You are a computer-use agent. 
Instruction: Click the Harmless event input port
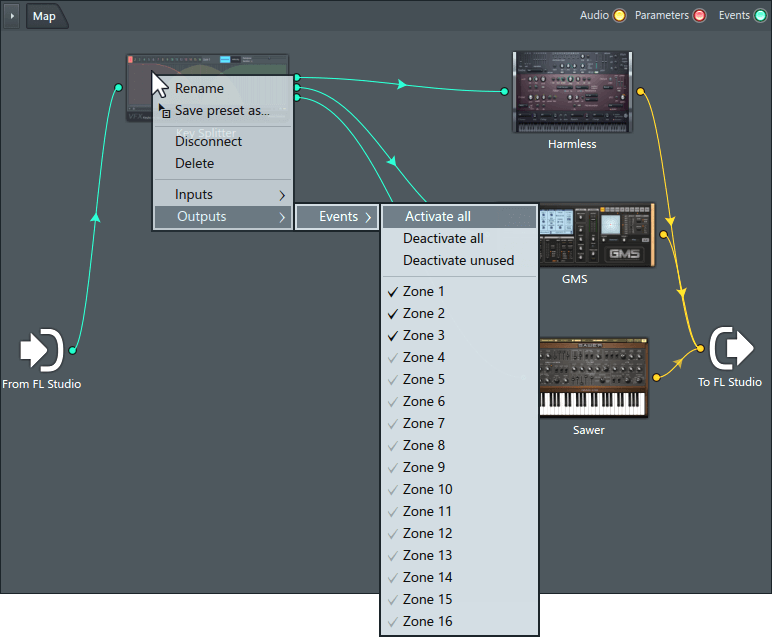[504, 91]
